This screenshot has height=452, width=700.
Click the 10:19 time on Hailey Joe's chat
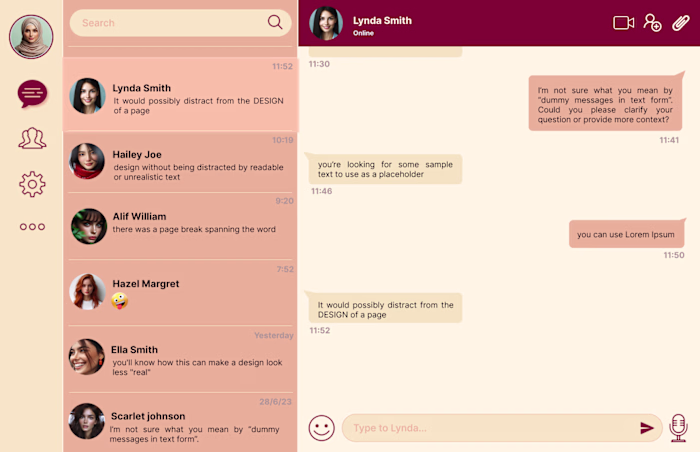click(x=283, y=140)
